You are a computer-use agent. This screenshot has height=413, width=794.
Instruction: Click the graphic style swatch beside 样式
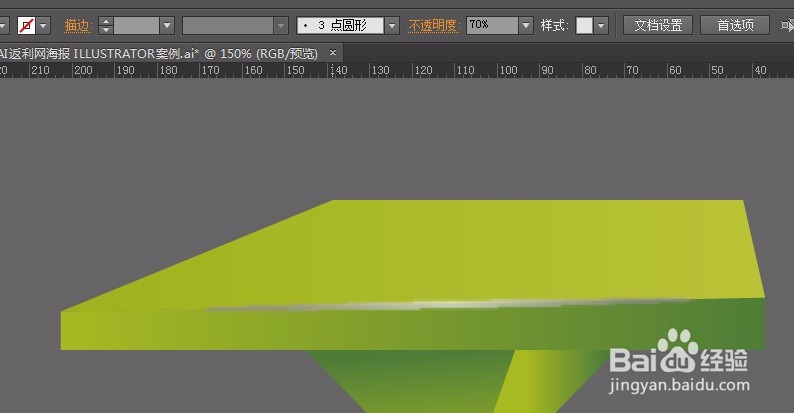pyautogui.click(x=584, y=25)
